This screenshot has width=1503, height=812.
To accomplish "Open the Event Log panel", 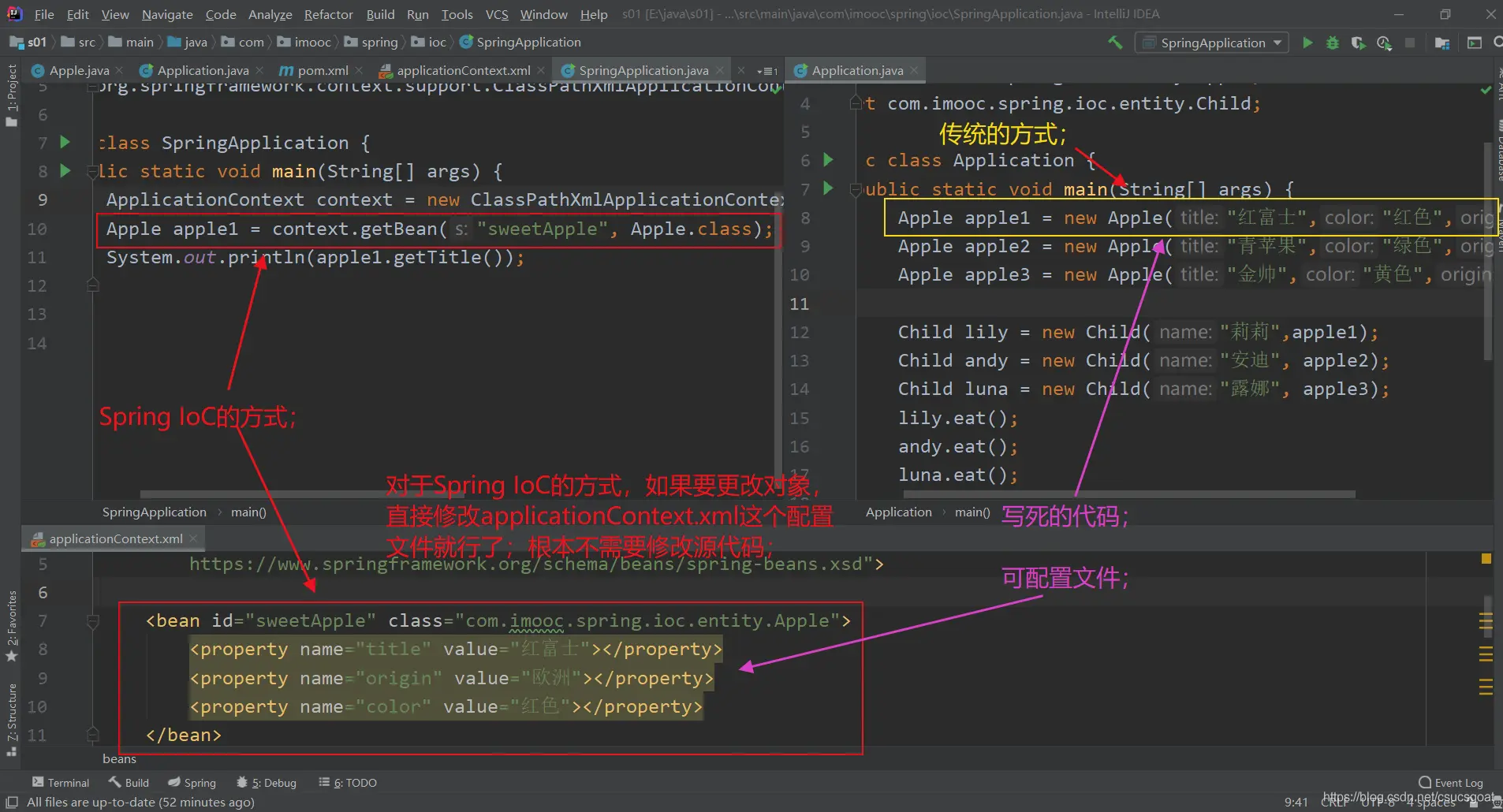I will tap(1450, 782).
